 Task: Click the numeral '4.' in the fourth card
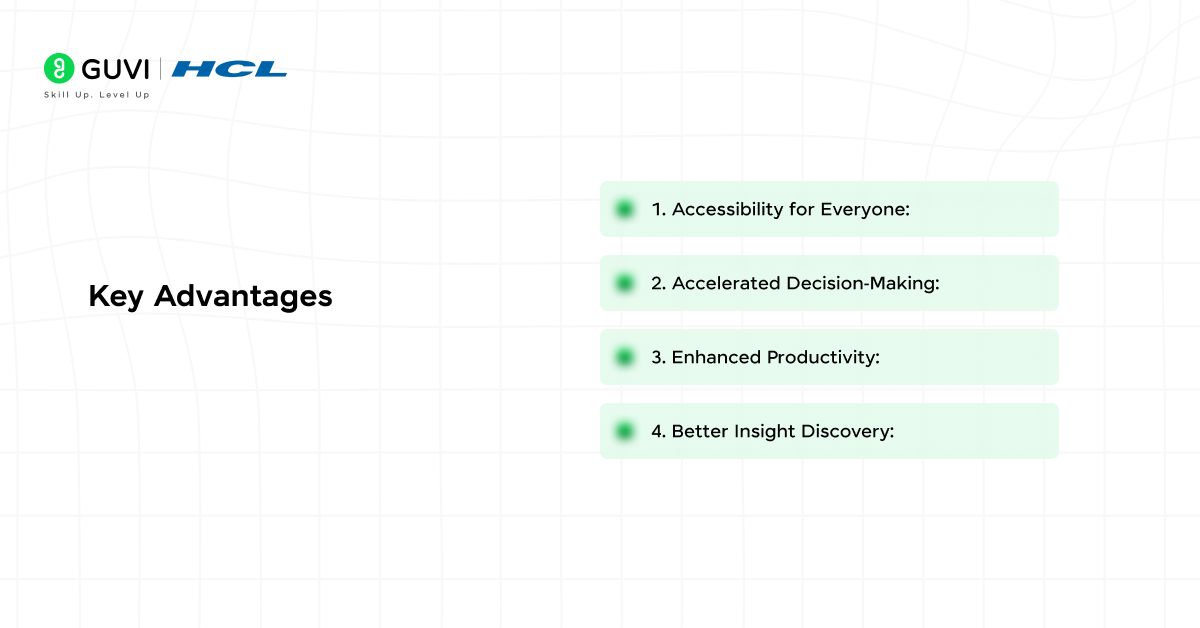(658, 431)
